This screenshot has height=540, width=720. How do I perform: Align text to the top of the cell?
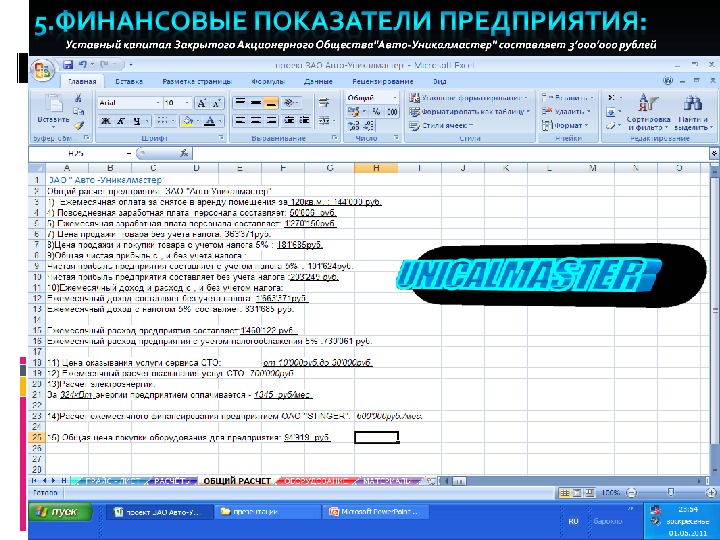click(240, 102)
